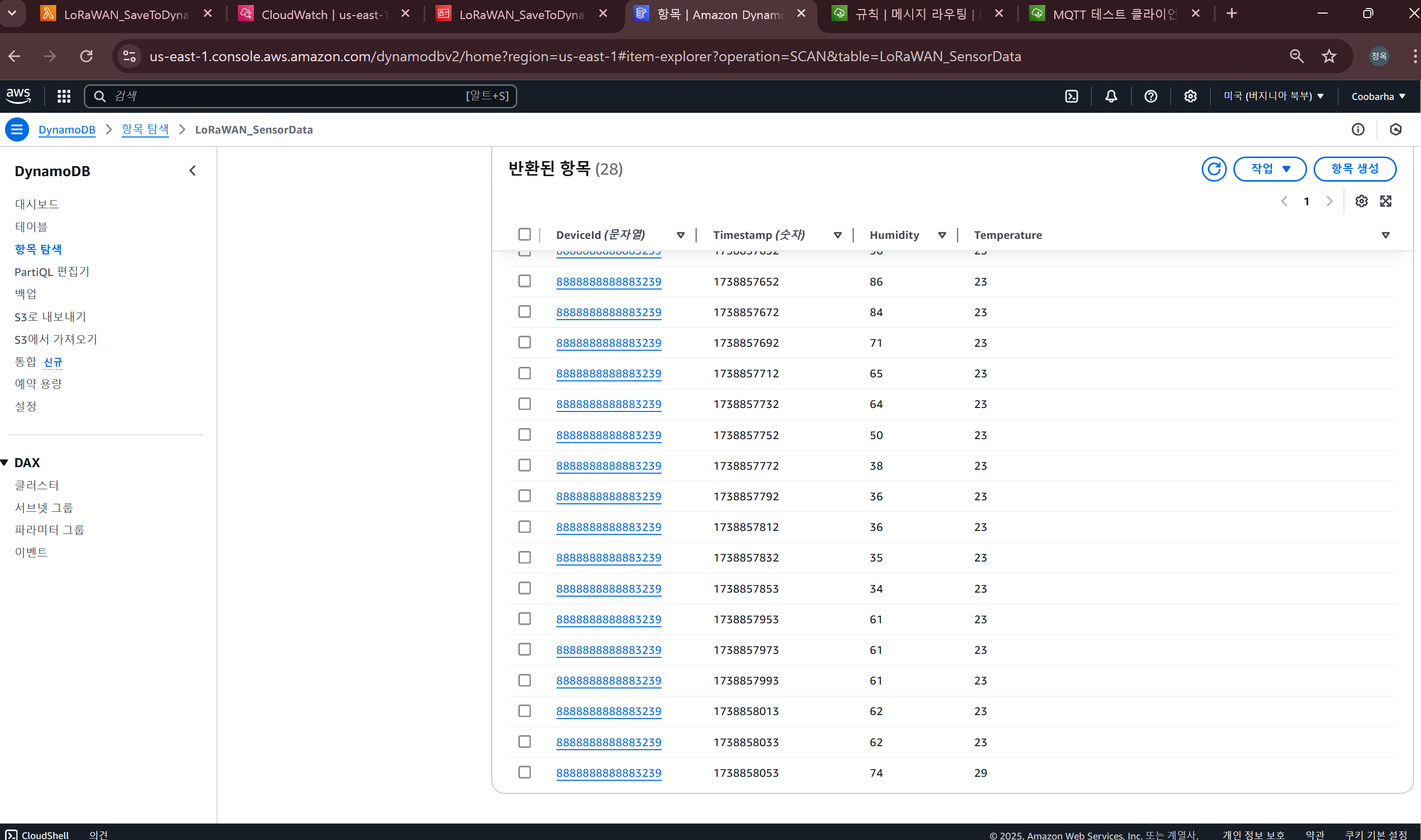Viewport: 1421px width, 840px height.
Task: Click the AWS logo home icon
Action: click(18, 96)
